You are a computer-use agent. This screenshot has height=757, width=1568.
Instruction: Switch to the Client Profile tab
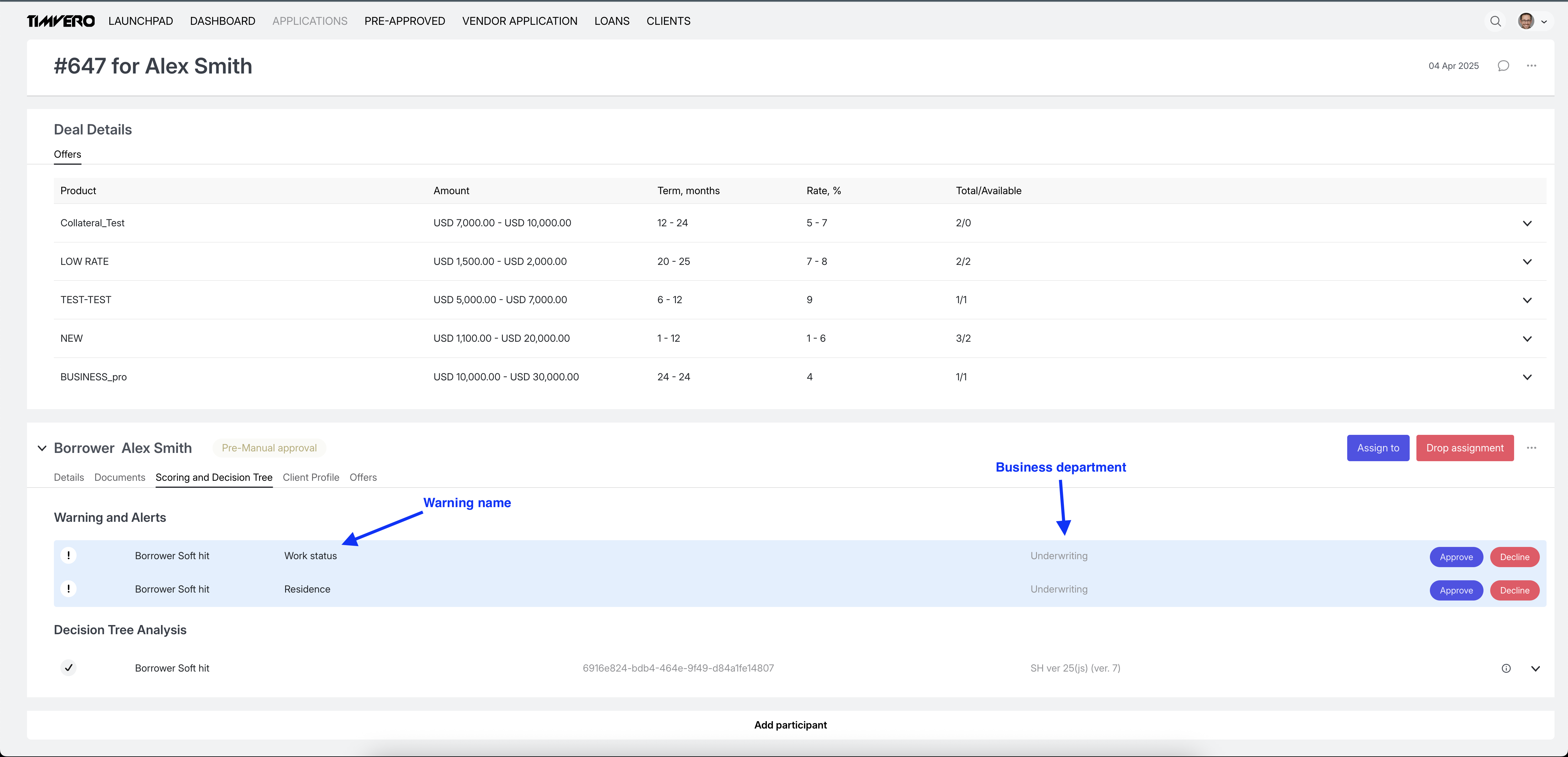coord(311,477)
